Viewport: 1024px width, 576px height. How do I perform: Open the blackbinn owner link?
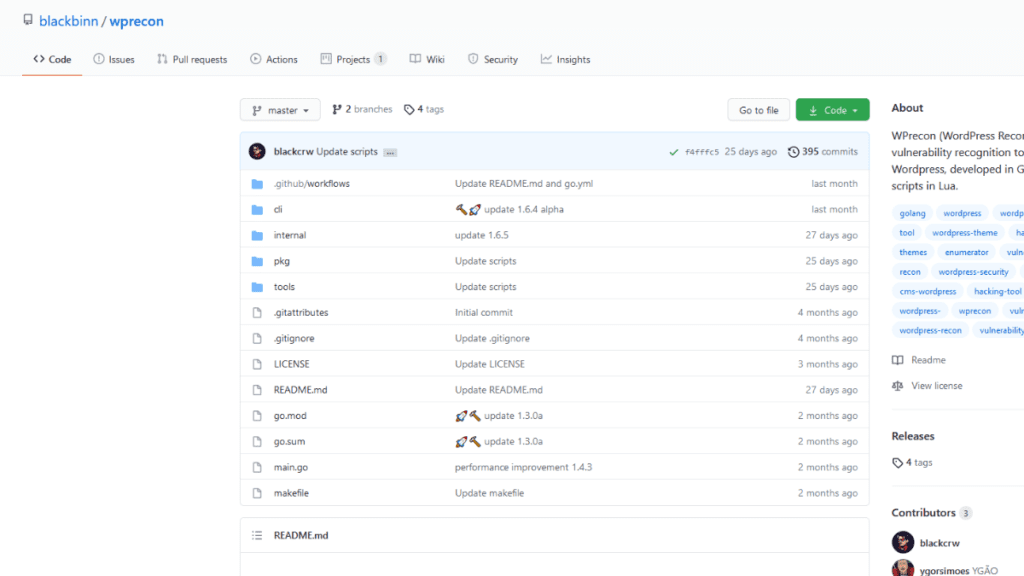[69, 21]
